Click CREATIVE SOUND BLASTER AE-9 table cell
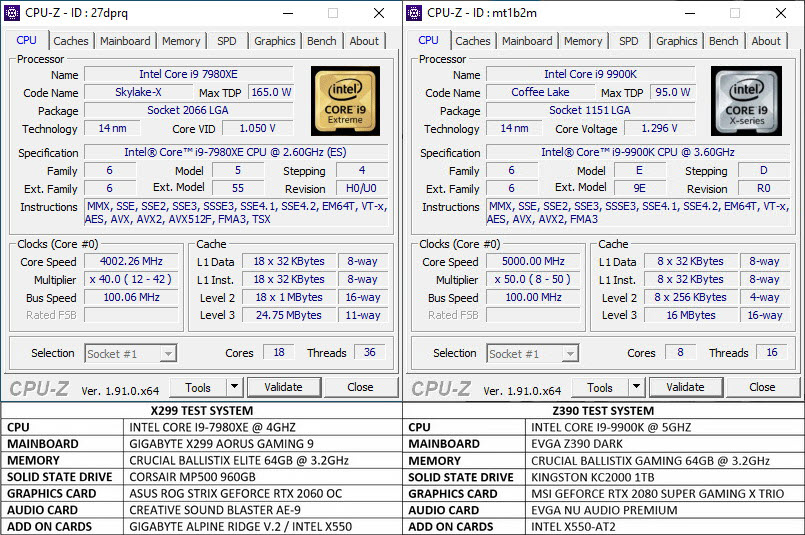Viewport: 805px width, 535px height. tap(263, 510)
